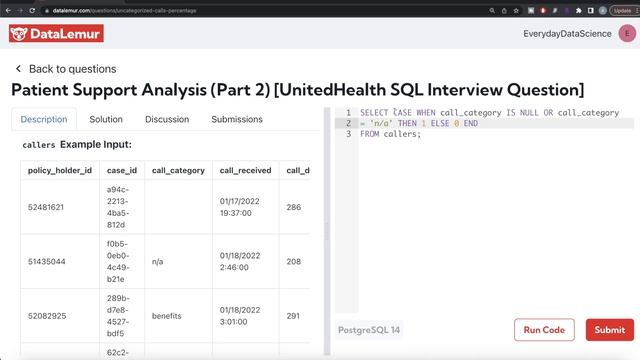This screenshot has height=360, width=640.
Task: Click the 'callers Example Input:' heading
Action: coord(77,144)
